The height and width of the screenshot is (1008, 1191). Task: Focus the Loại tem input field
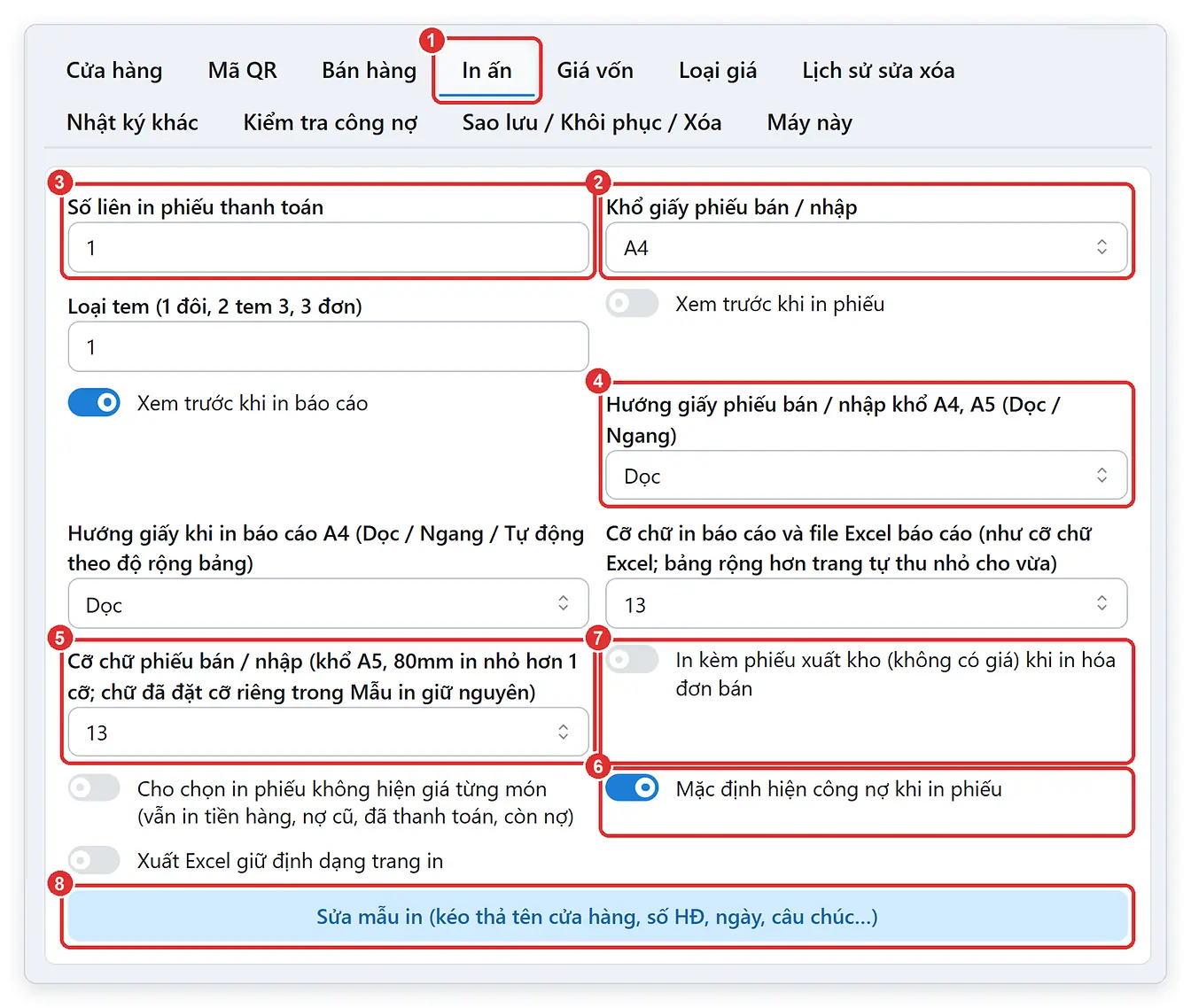329,346
